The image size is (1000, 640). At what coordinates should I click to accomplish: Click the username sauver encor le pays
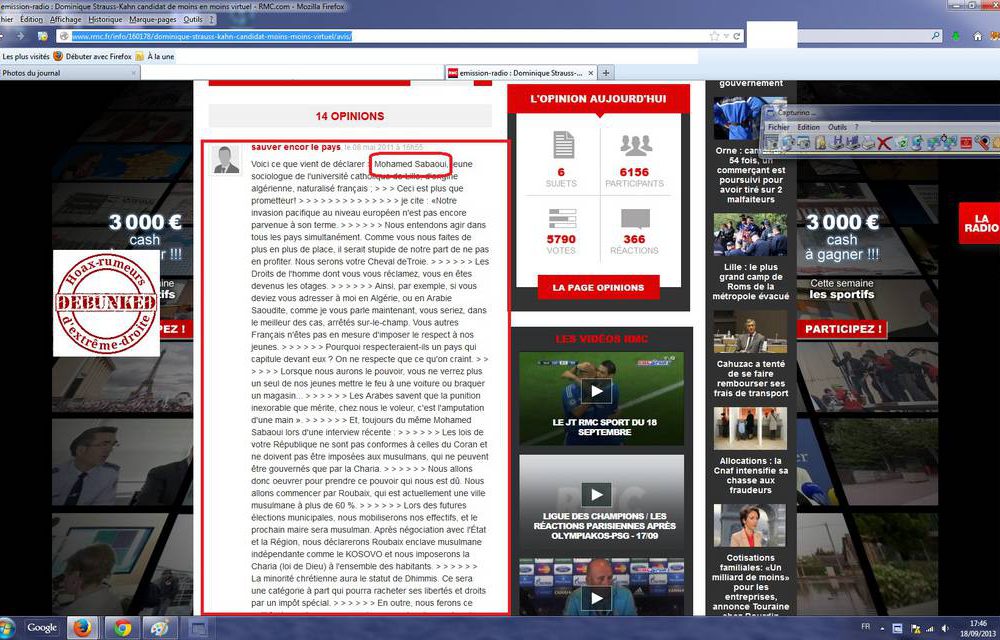point(296,147)
